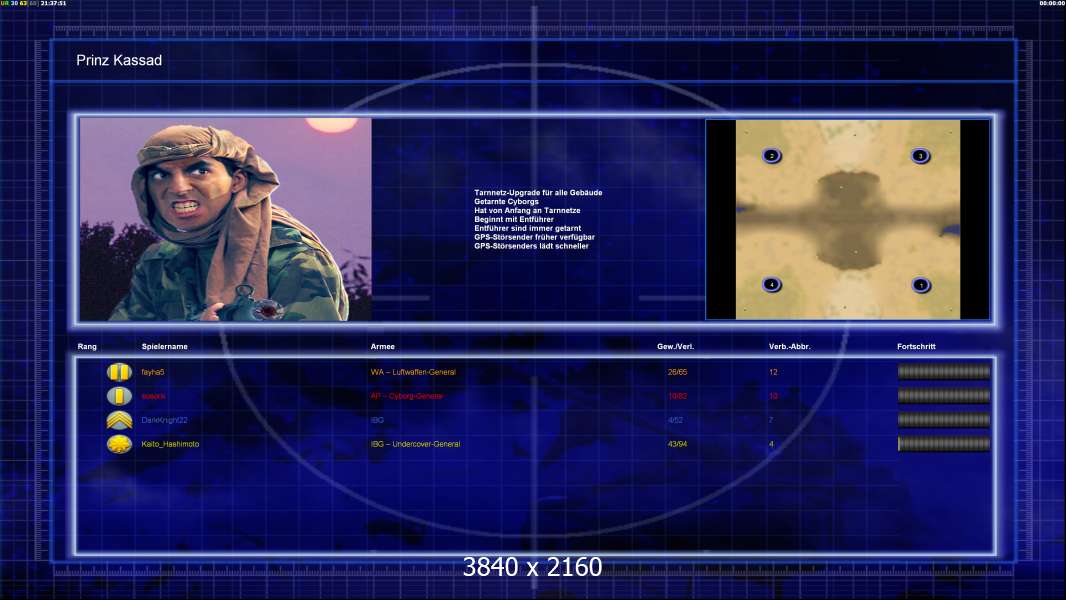
Task: Click 'Hat von Anfang an Tarnnetze' line
Action: pyautogui.click(x=527, y=211)
